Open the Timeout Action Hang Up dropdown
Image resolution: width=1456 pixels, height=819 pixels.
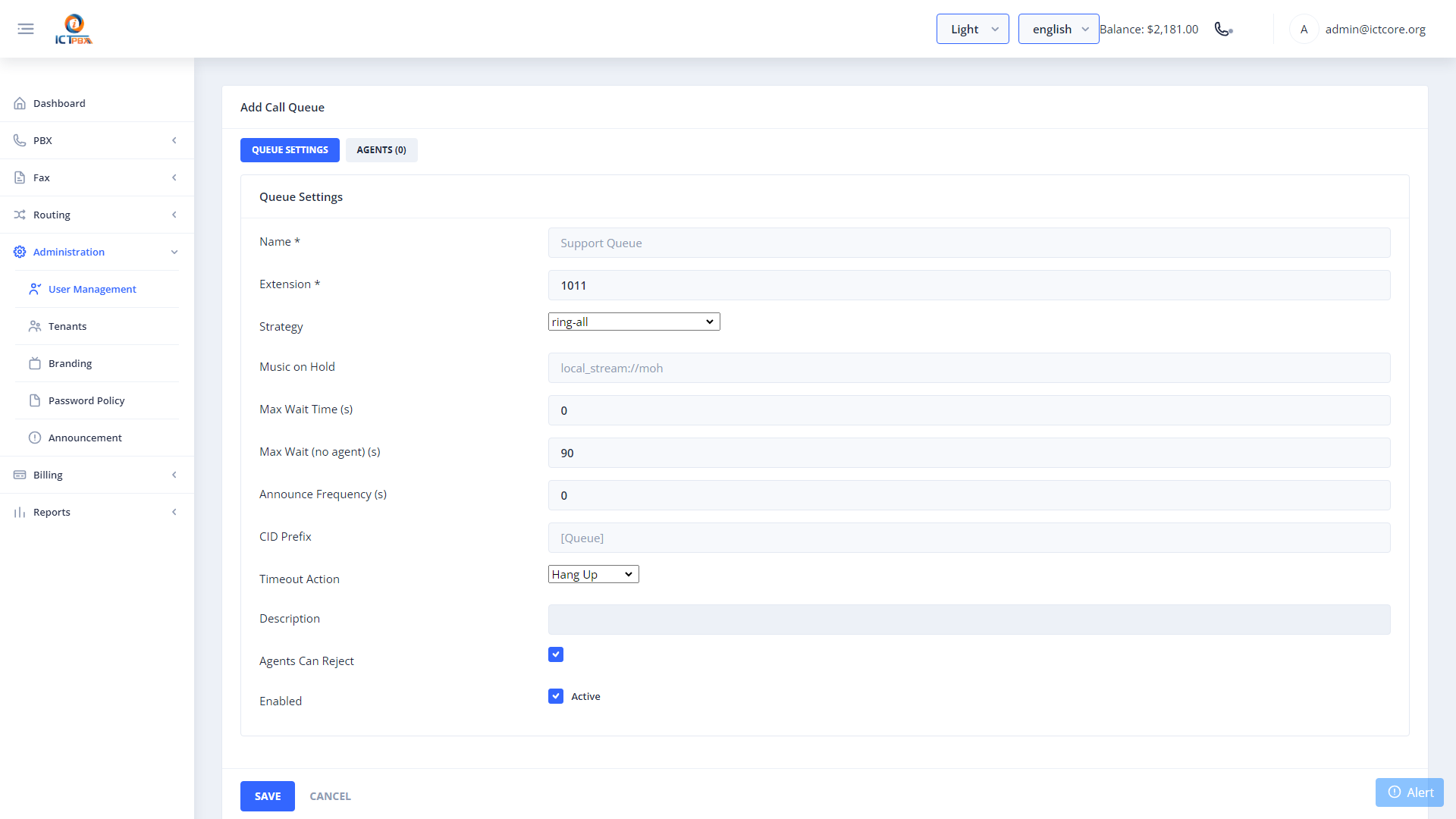click(x=594, y=574)
